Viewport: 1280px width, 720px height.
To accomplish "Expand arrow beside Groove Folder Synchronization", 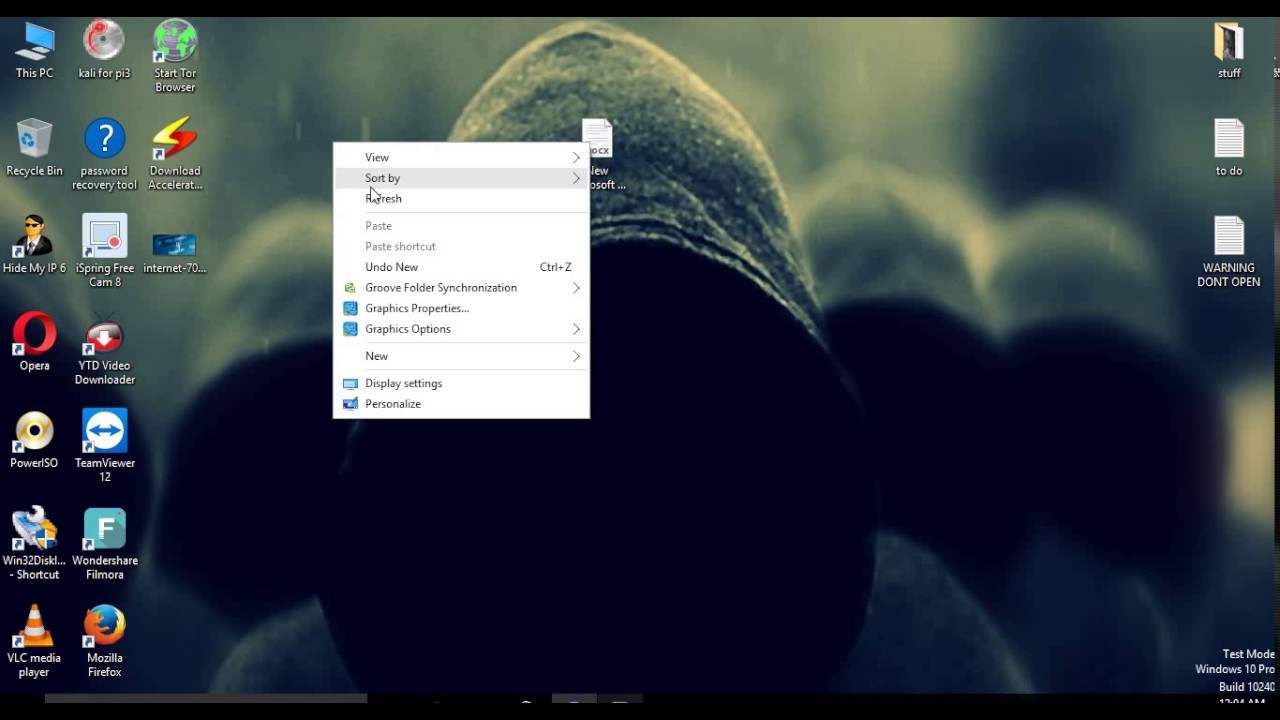I will pos(576,288).
